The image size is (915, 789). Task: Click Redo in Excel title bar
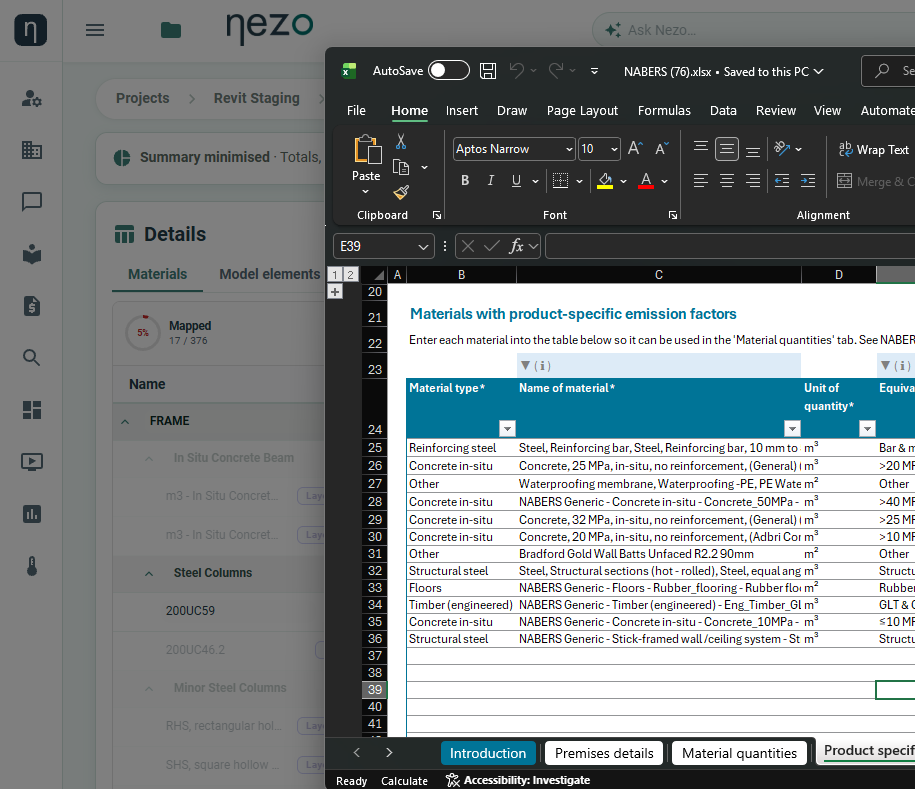[556, 71]
